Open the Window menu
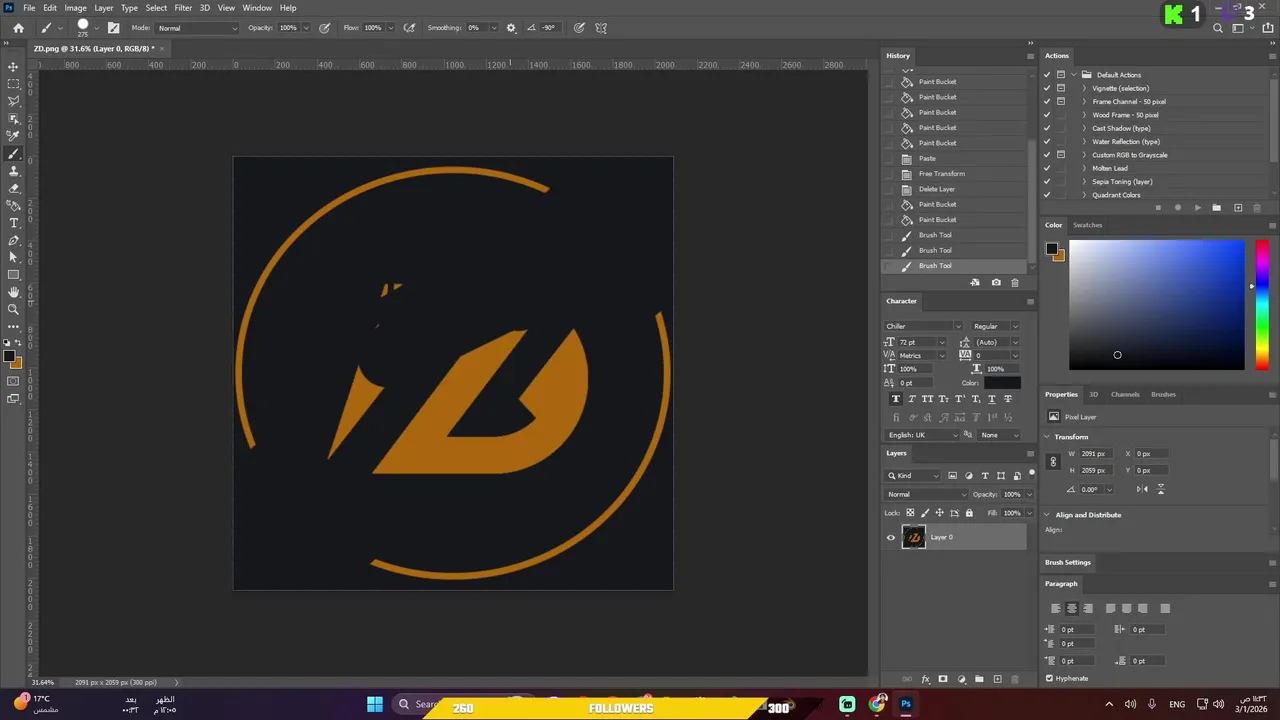Viewport: 1280px width, 720px height. (x=257, y=8)
